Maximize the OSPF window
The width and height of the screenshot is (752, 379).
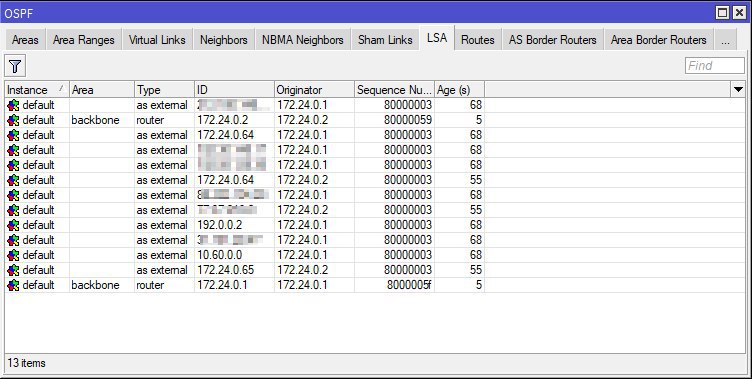tap(722, 12)
